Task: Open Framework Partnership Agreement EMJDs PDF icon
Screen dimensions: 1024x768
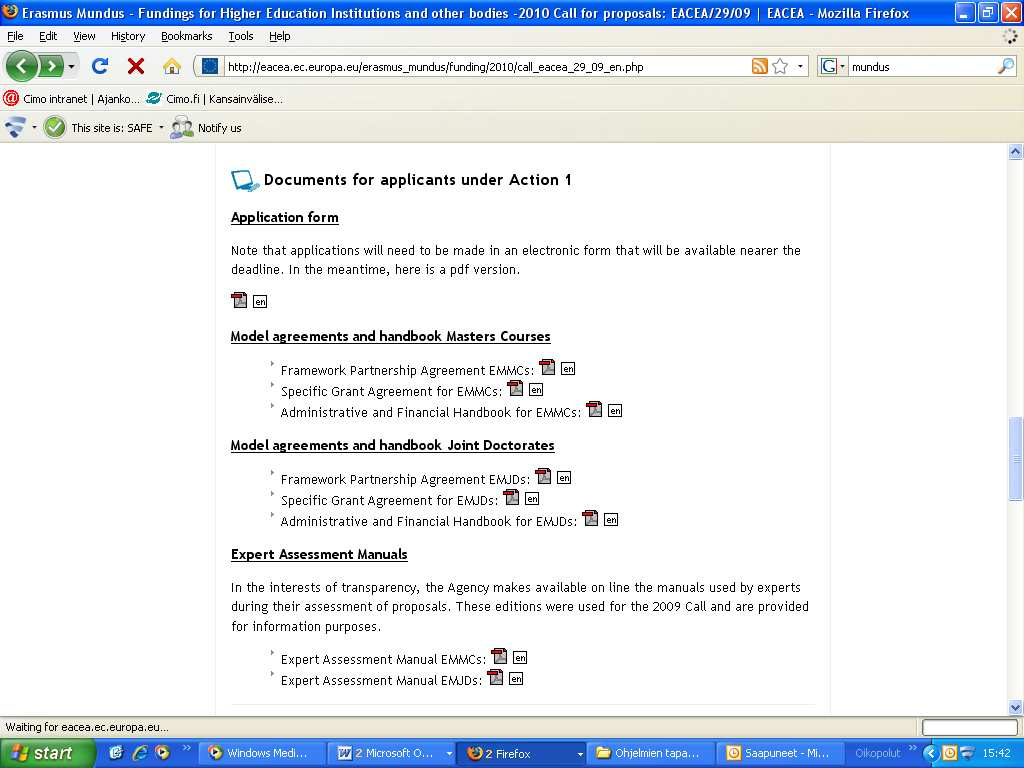Action: (x=543, y=476)
